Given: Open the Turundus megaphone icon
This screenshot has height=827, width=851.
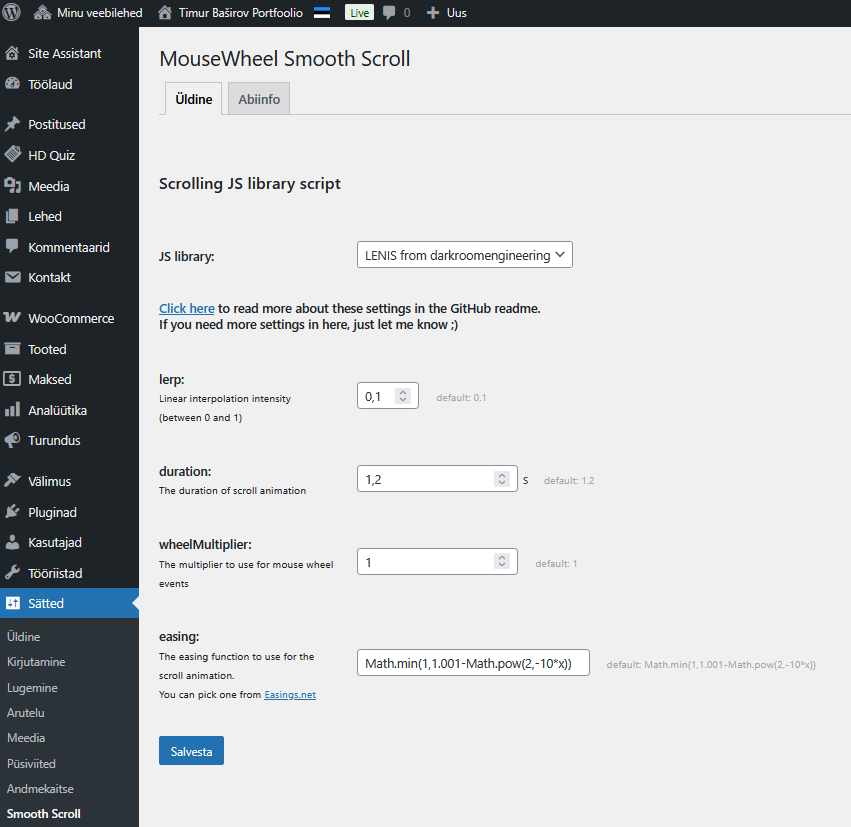Looking at the screenshot, I should 12,440.
